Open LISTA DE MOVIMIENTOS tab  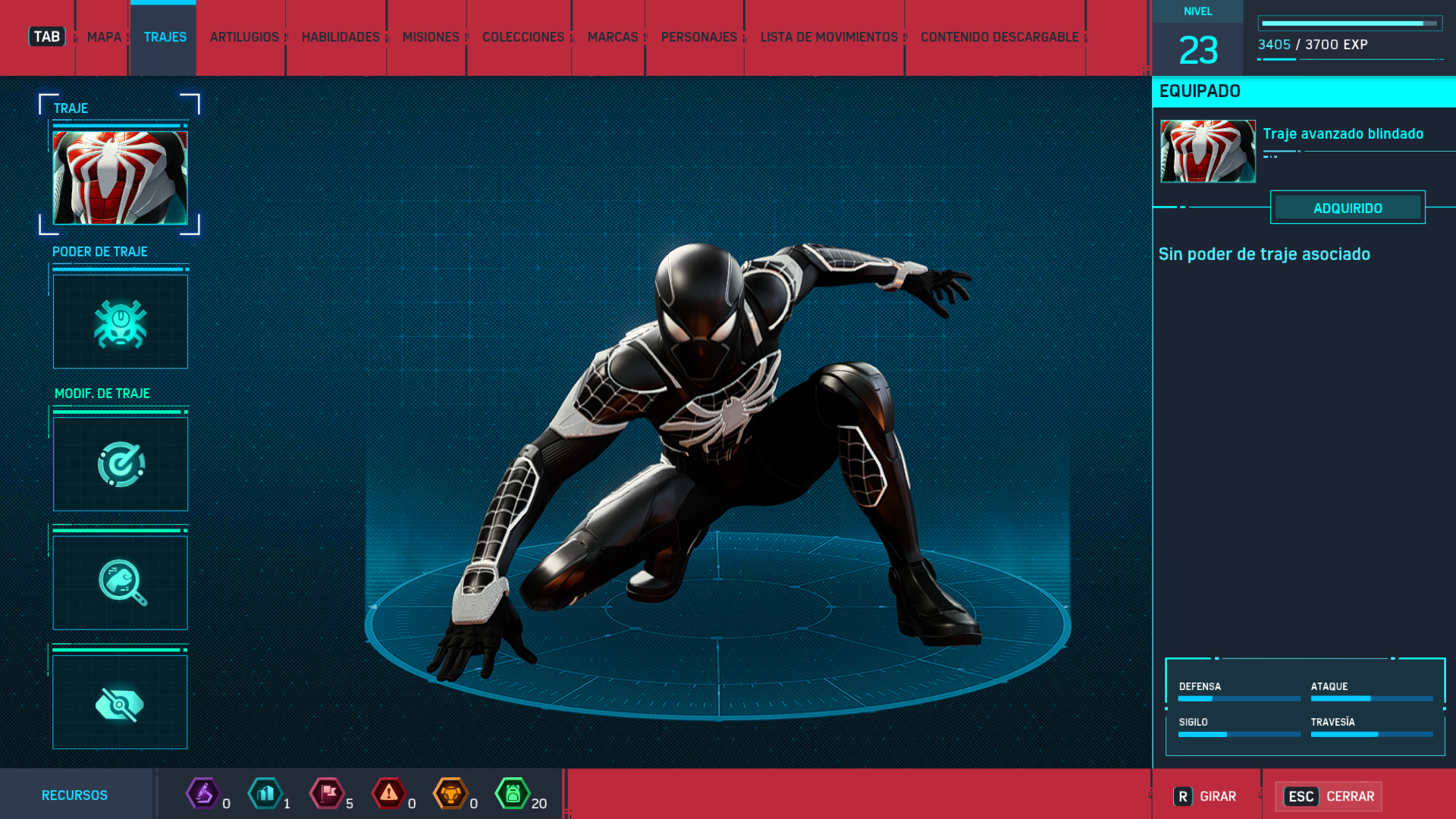[x=829, y=37]
